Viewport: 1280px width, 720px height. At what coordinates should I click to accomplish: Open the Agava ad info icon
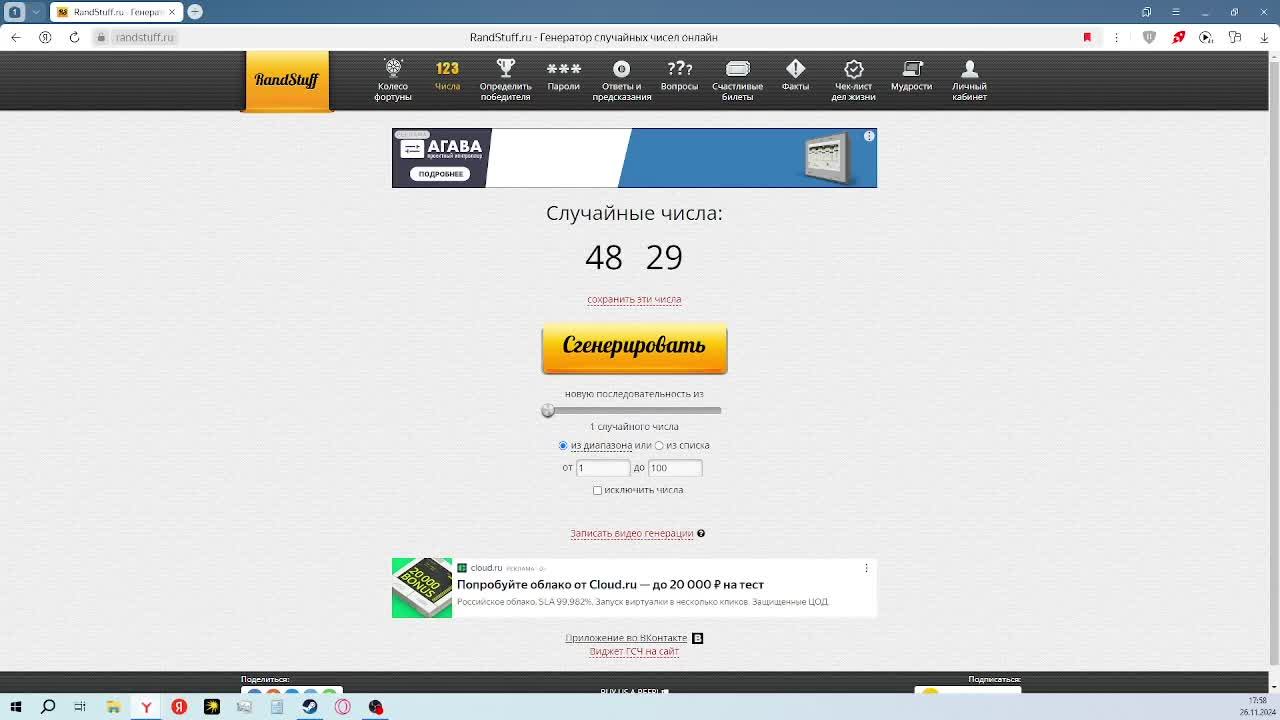869,136
